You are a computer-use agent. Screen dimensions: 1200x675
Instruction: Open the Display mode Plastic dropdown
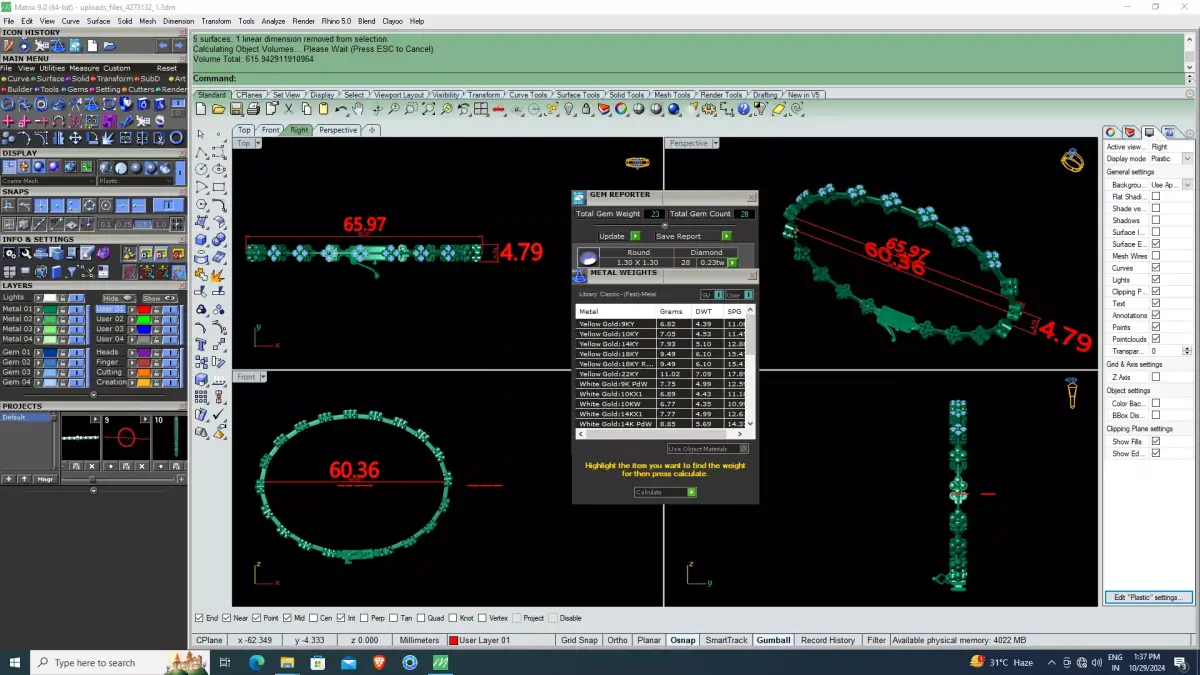tap(1187, 158)
